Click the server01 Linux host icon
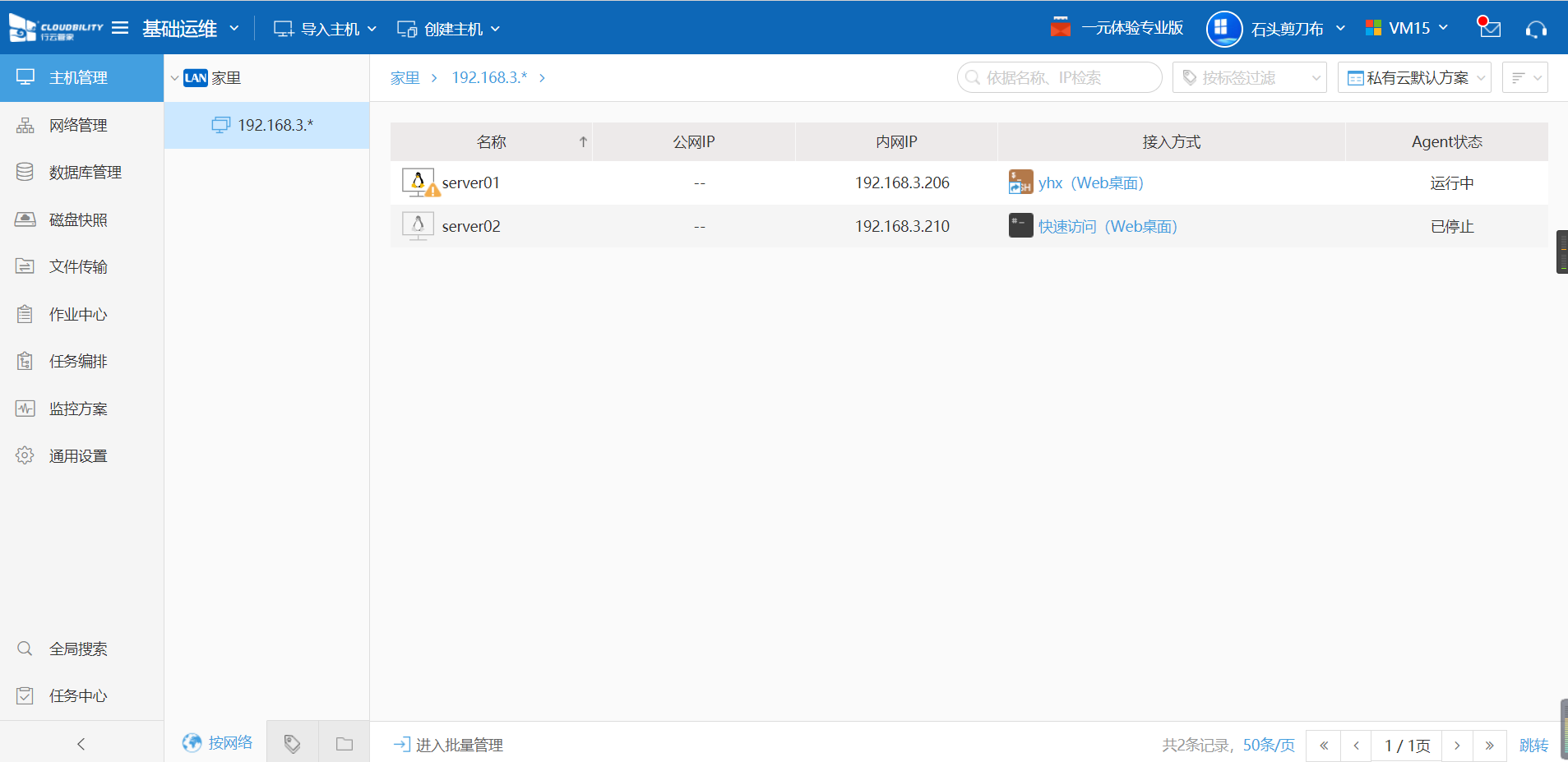 (x=419, y=182)
